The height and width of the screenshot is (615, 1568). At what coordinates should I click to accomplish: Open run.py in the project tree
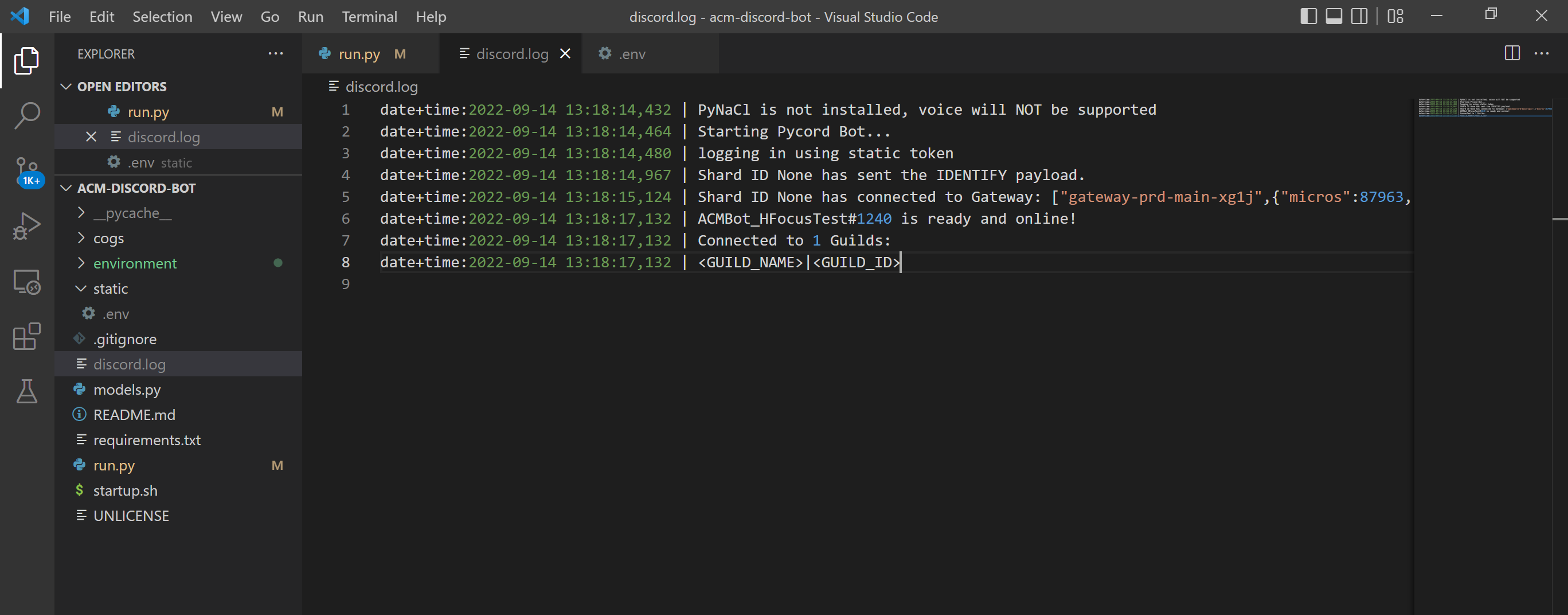click(x=178, y=465)
